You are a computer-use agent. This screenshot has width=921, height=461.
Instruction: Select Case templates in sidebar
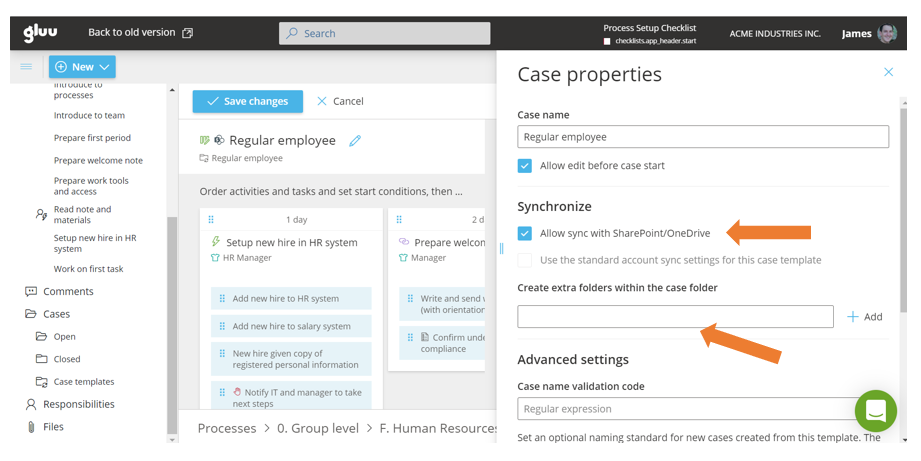pos(83,382)
